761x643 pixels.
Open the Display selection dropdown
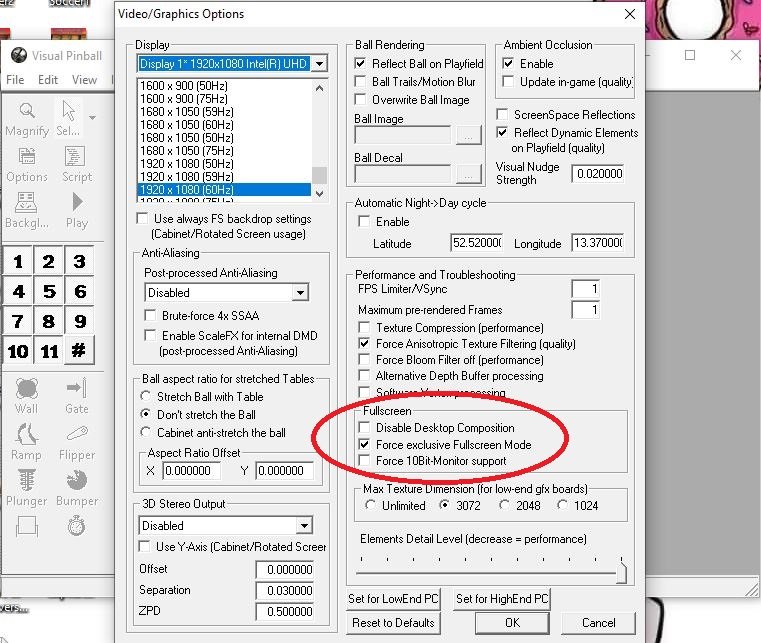(x=319, y=64)
